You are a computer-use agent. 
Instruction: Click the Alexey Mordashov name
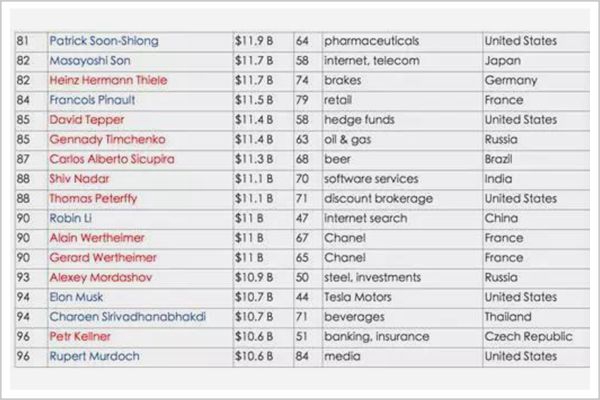[x=102, y=277]
